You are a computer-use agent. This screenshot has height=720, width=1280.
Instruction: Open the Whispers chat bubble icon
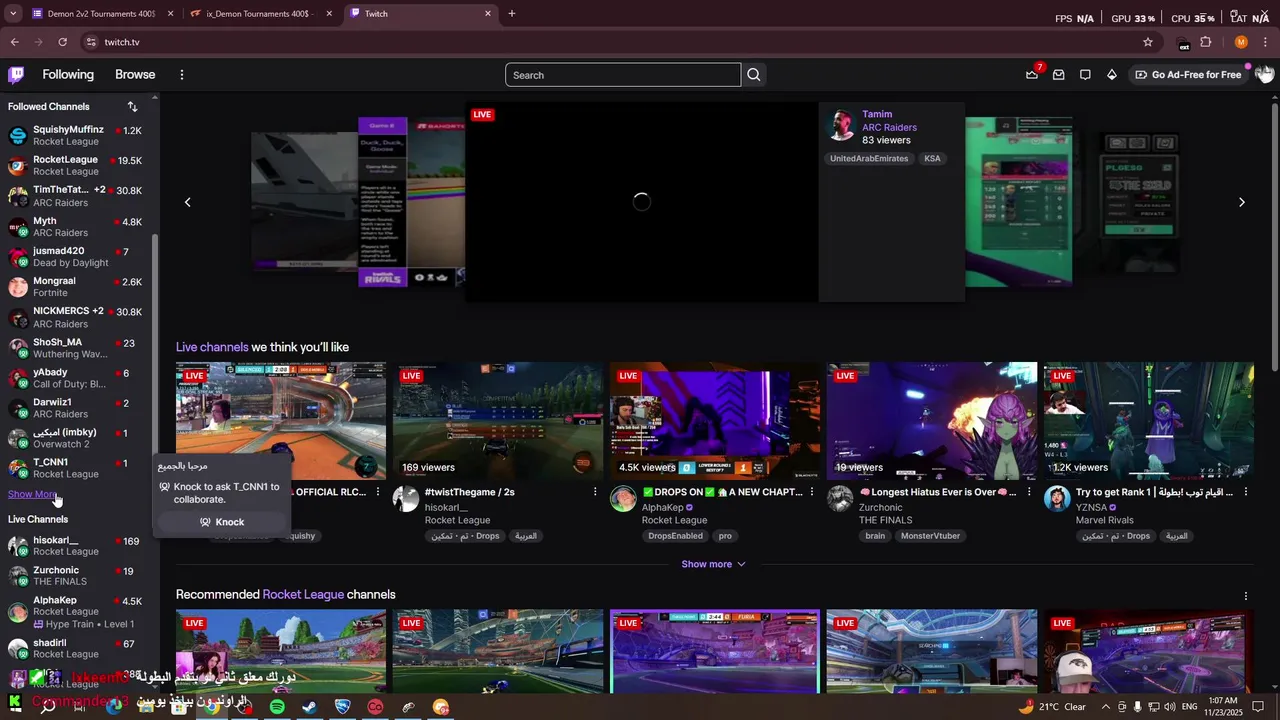point(1085,75)
